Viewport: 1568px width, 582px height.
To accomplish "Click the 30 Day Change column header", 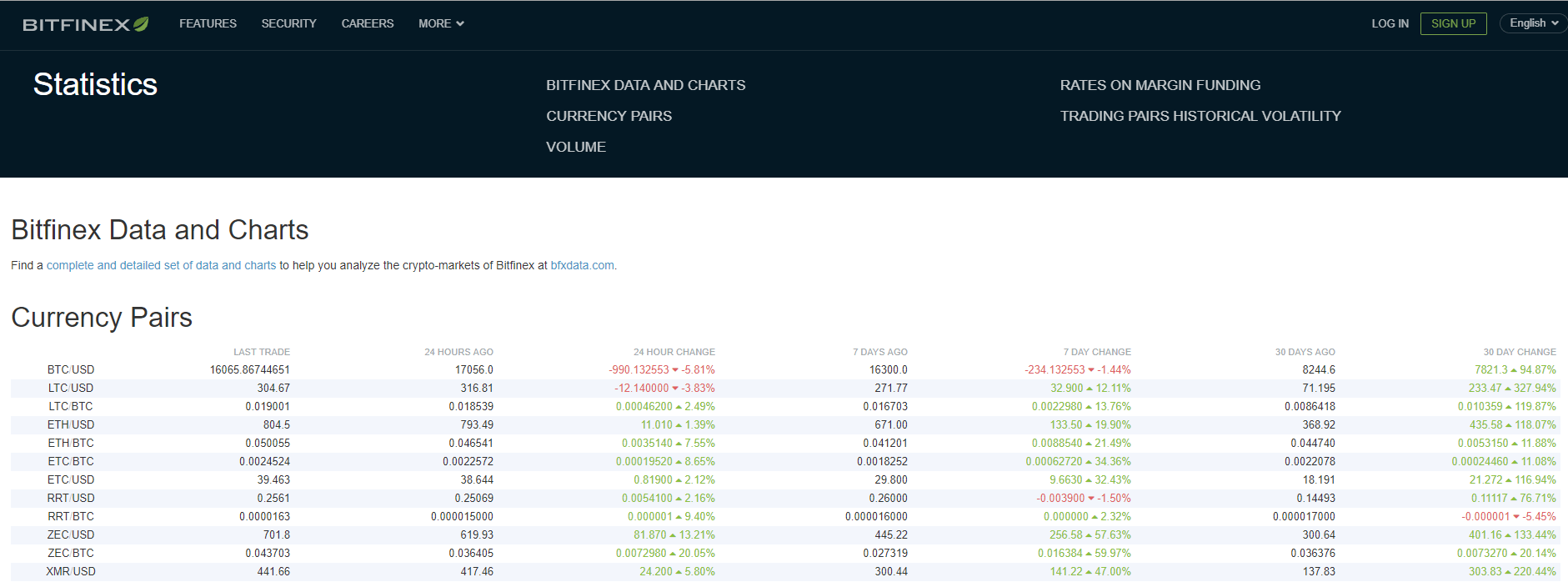I will (x=1520, y=352).
